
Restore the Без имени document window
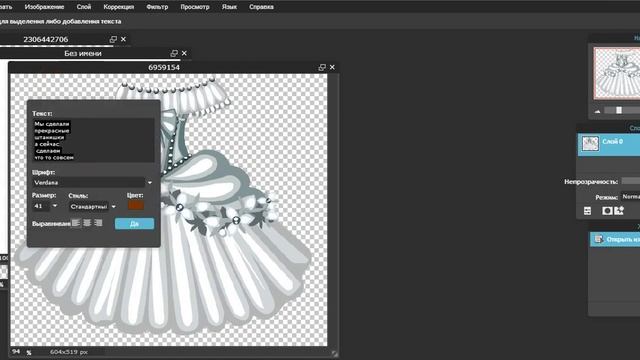pyautogui.click(x=174, y=53)
